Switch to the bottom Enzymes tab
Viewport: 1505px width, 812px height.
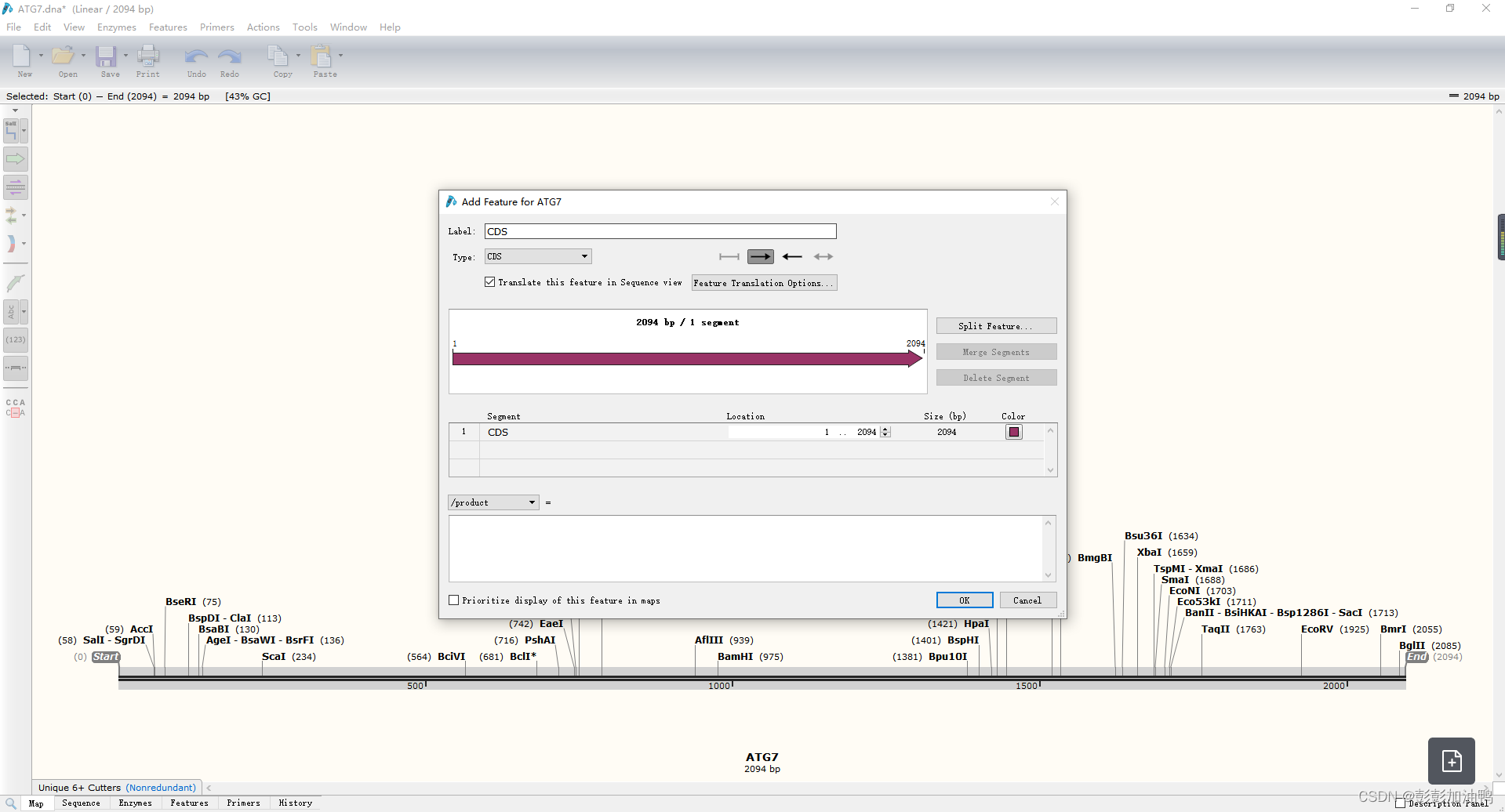(x=136, y=803)
